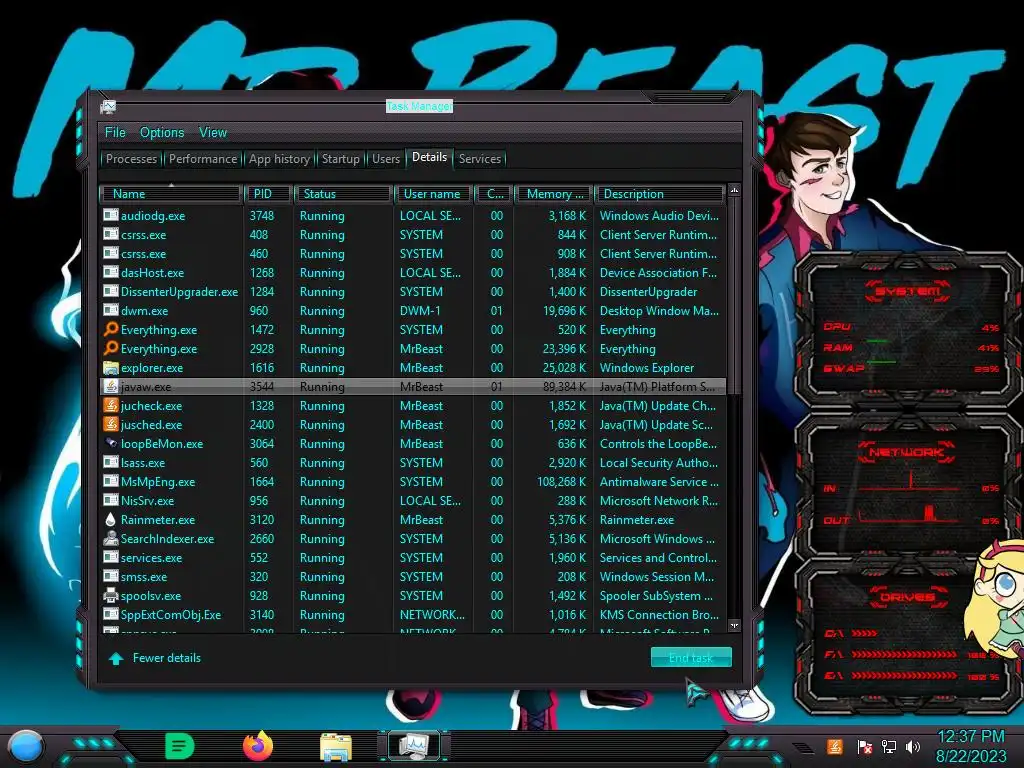The image size is (1024, 768).
Task: Click the KMS Connection Bro... description
Action: (659, 614)
